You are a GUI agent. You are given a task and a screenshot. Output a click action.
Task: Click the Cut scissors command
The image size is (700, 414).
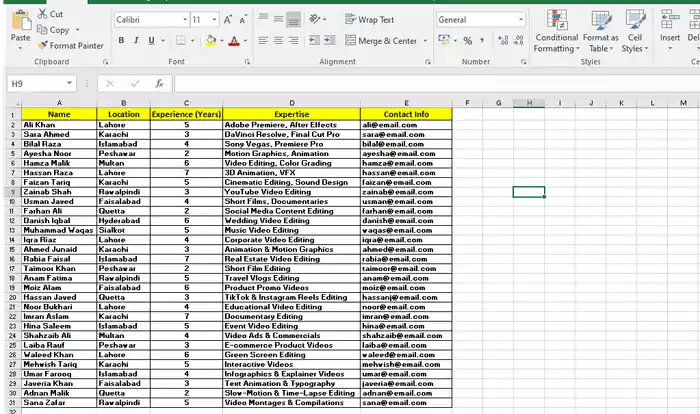coord(50,14)
